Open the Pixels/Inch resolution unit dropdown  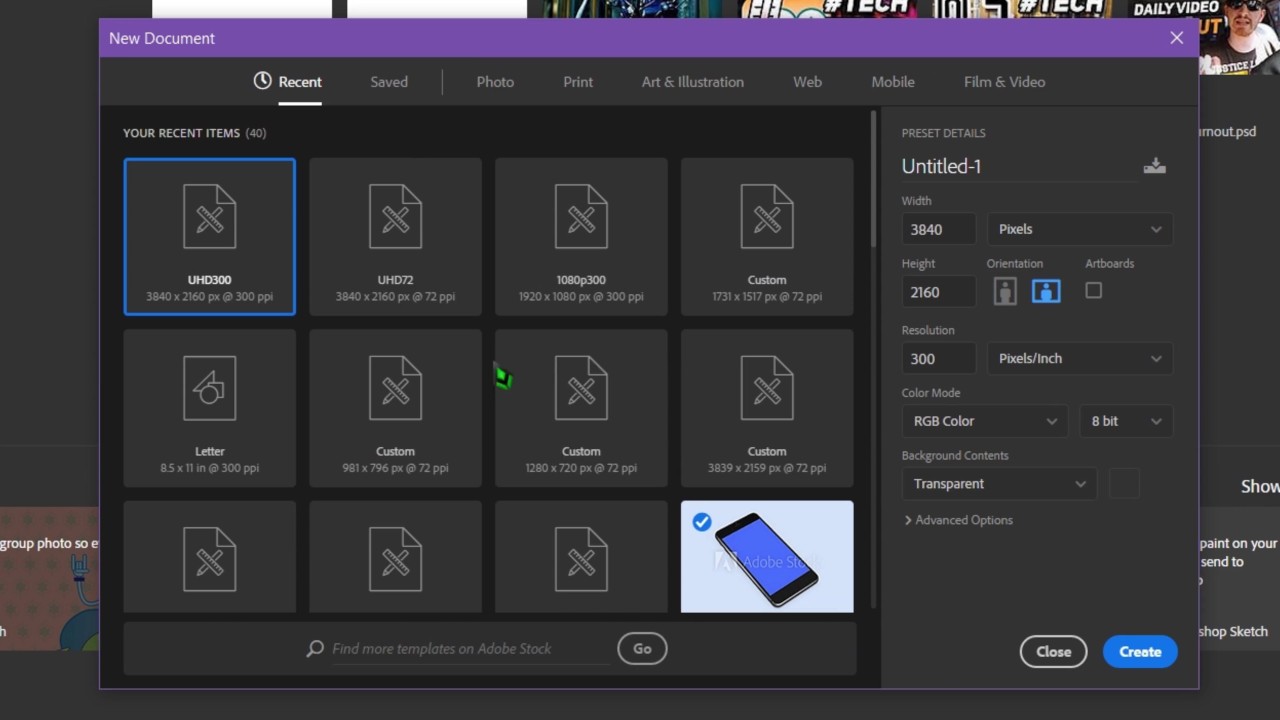click(1079, 358)
